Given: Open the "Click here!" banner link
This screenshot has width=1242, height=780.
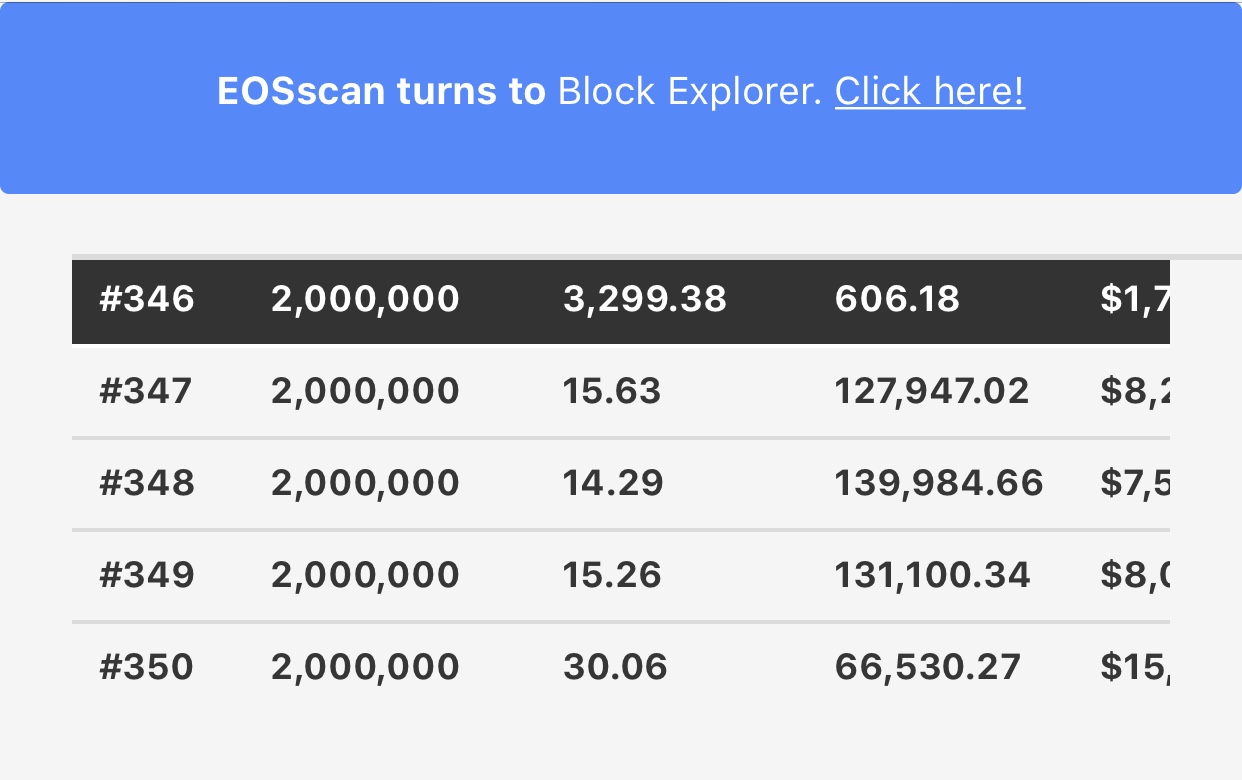Looking at the screenshot, I should click(930, 92).
